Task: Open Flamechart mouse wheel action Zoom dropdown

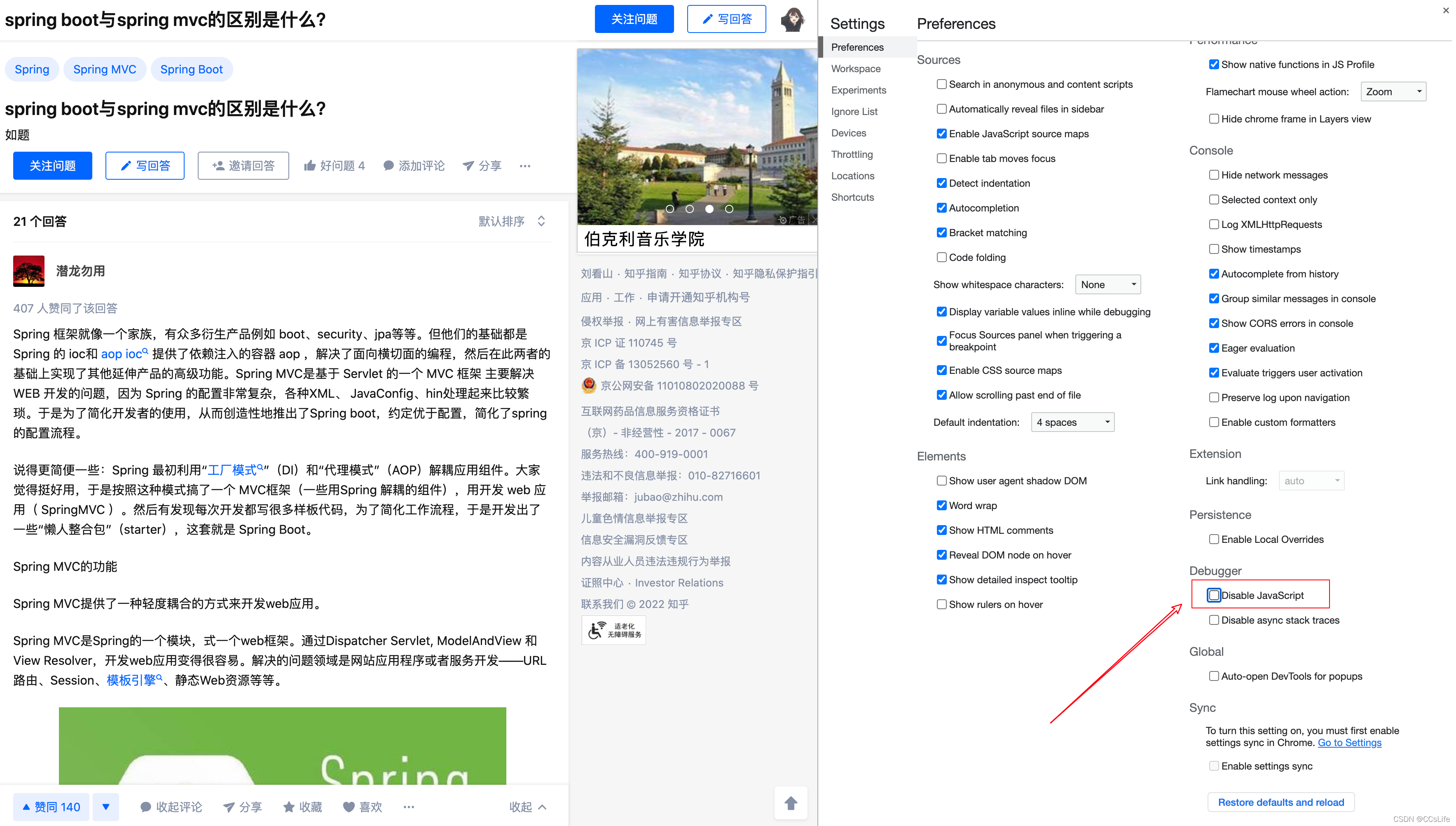Action: 1394,92
